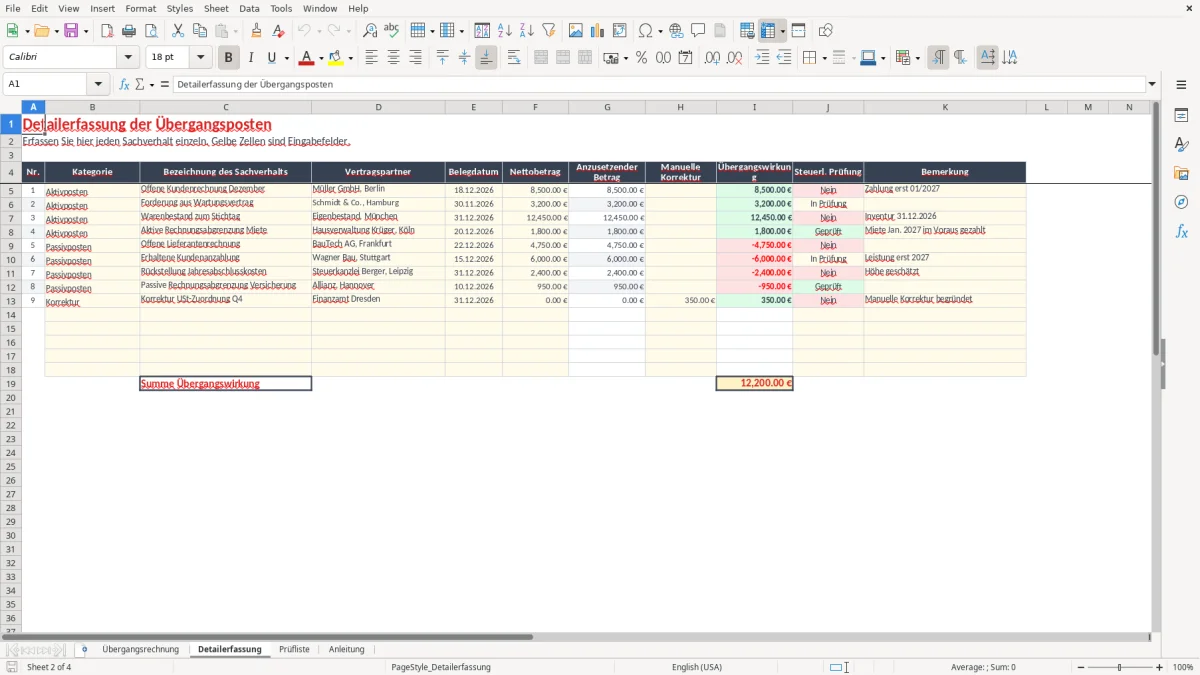Screen dimensions: 1200x675
Task: Select cell with 12,200.00 € total
Action: click(755, 383)
